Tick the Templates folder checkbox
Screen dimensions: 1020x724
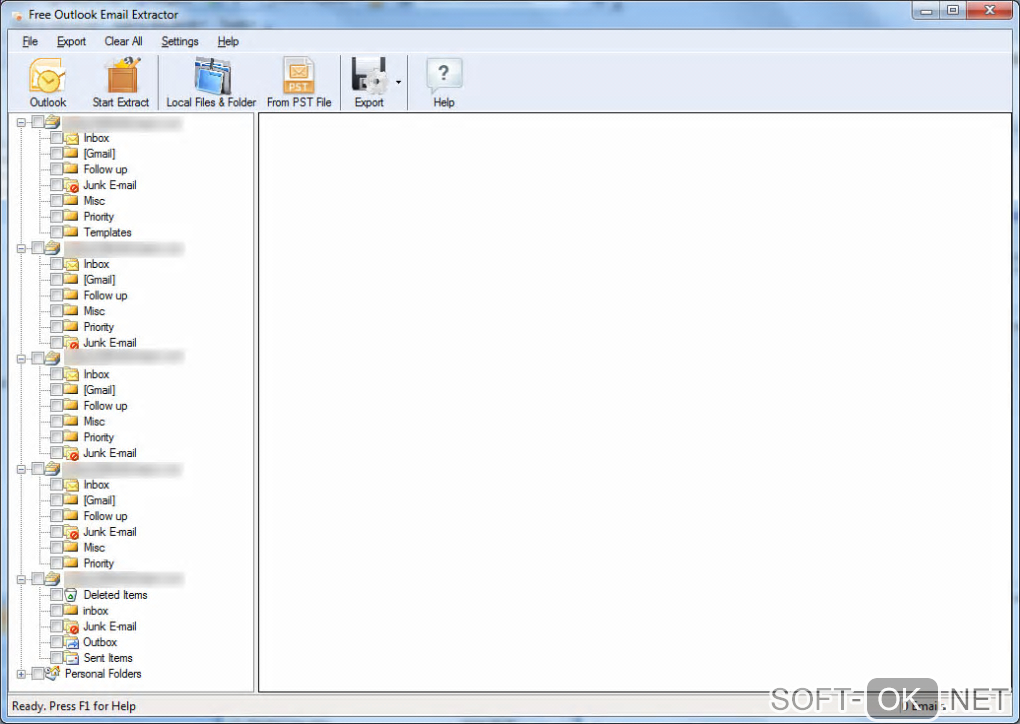click(x=57, y=232)
